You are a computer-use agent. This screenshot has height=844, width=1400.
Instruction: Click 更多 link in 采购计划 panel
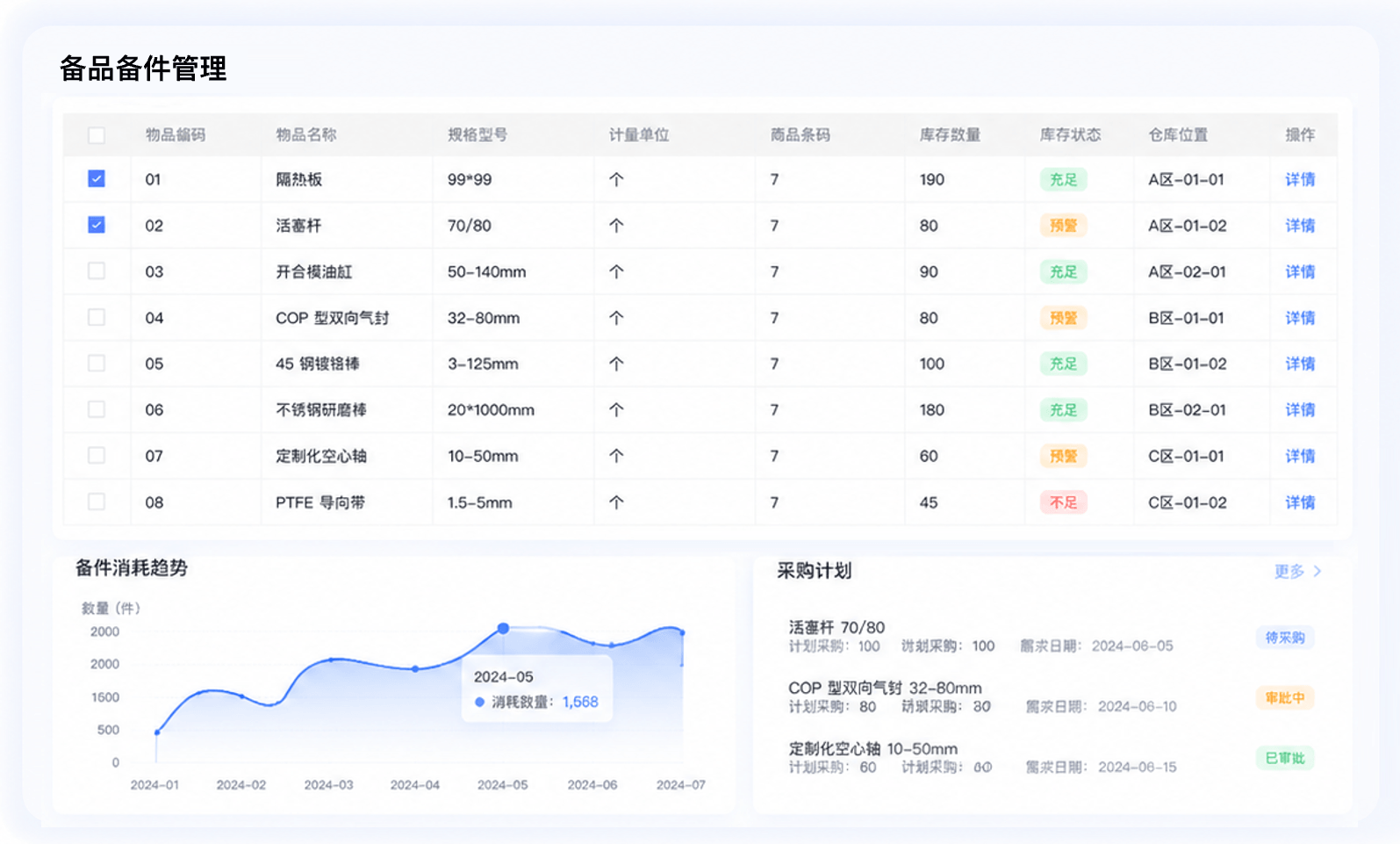(x=1289, y=572)
